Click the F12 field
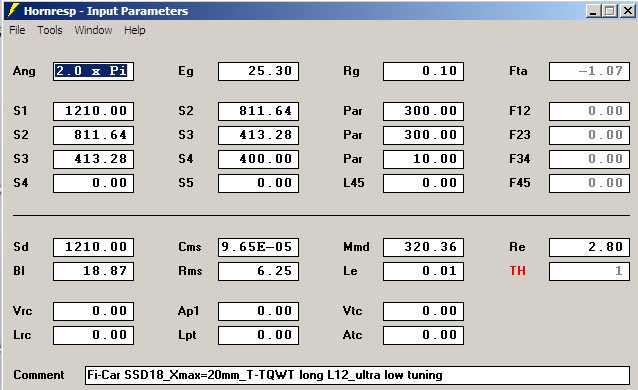Image resolution: width=638 pixels, height=390 pixels. click(589, 111)
